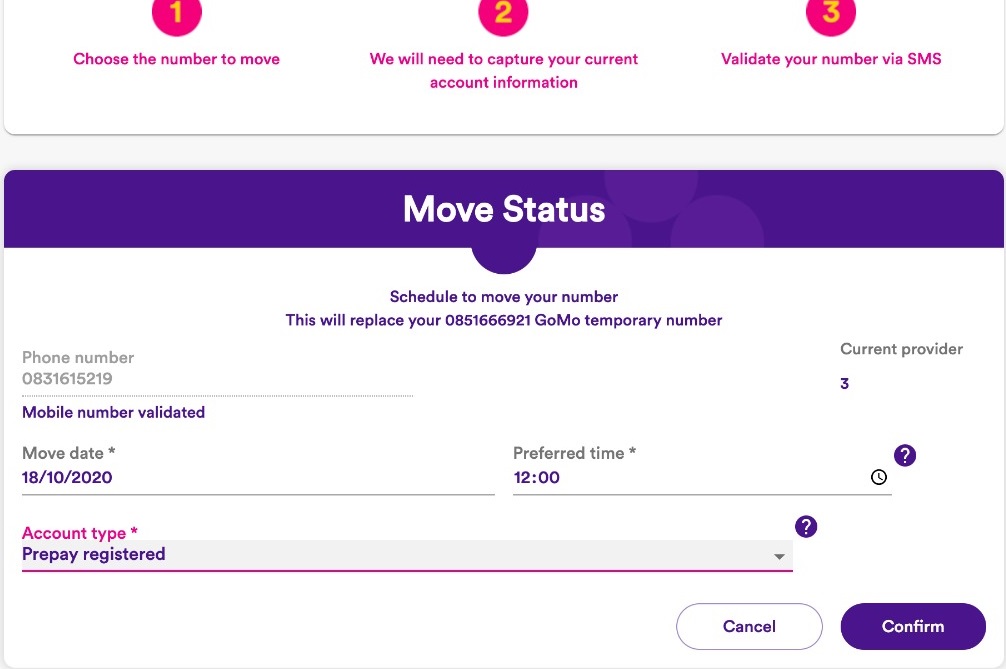
Task: Click the Phone number field 0831615219
Action: point(67,379)
